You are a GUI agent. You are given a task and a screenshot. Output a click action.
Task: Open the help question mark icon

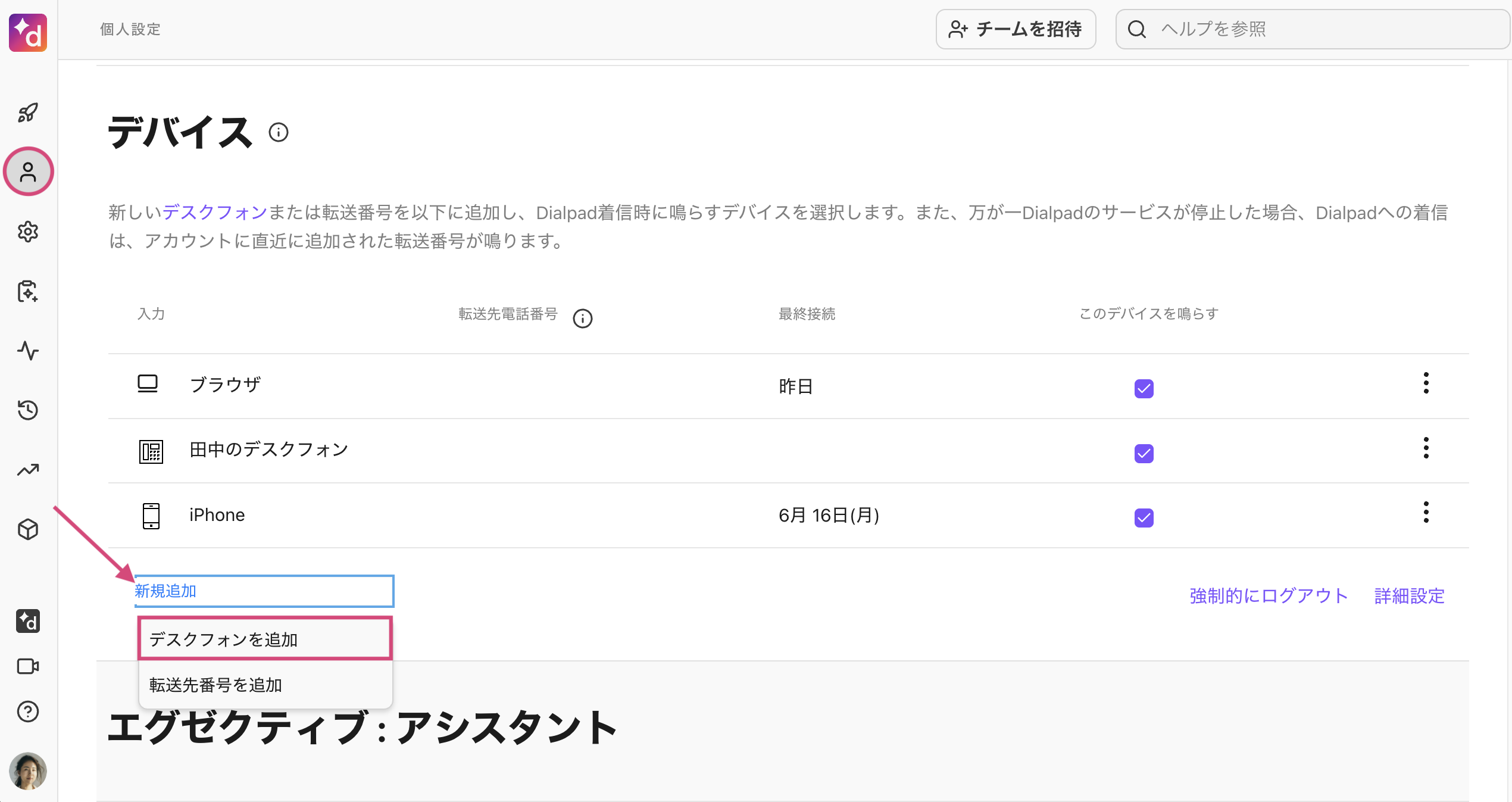point(28,711)
